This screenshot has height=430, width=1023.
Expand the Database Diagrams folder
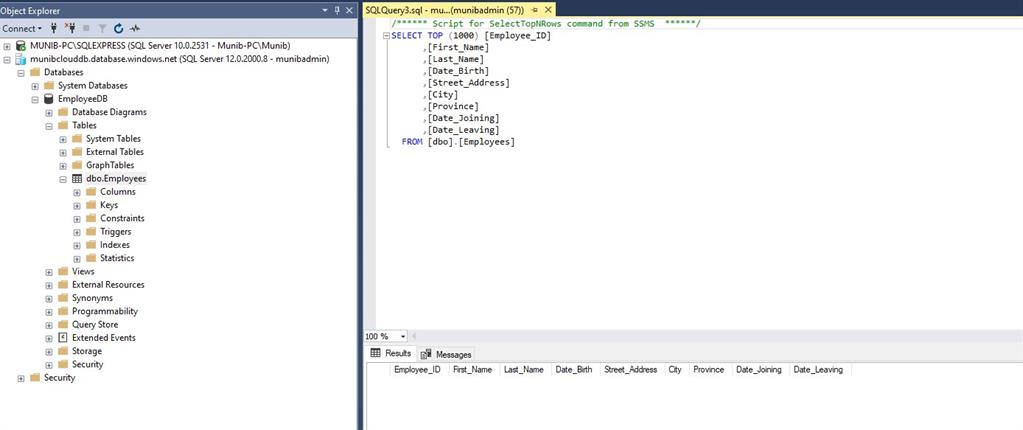(49, 112)
